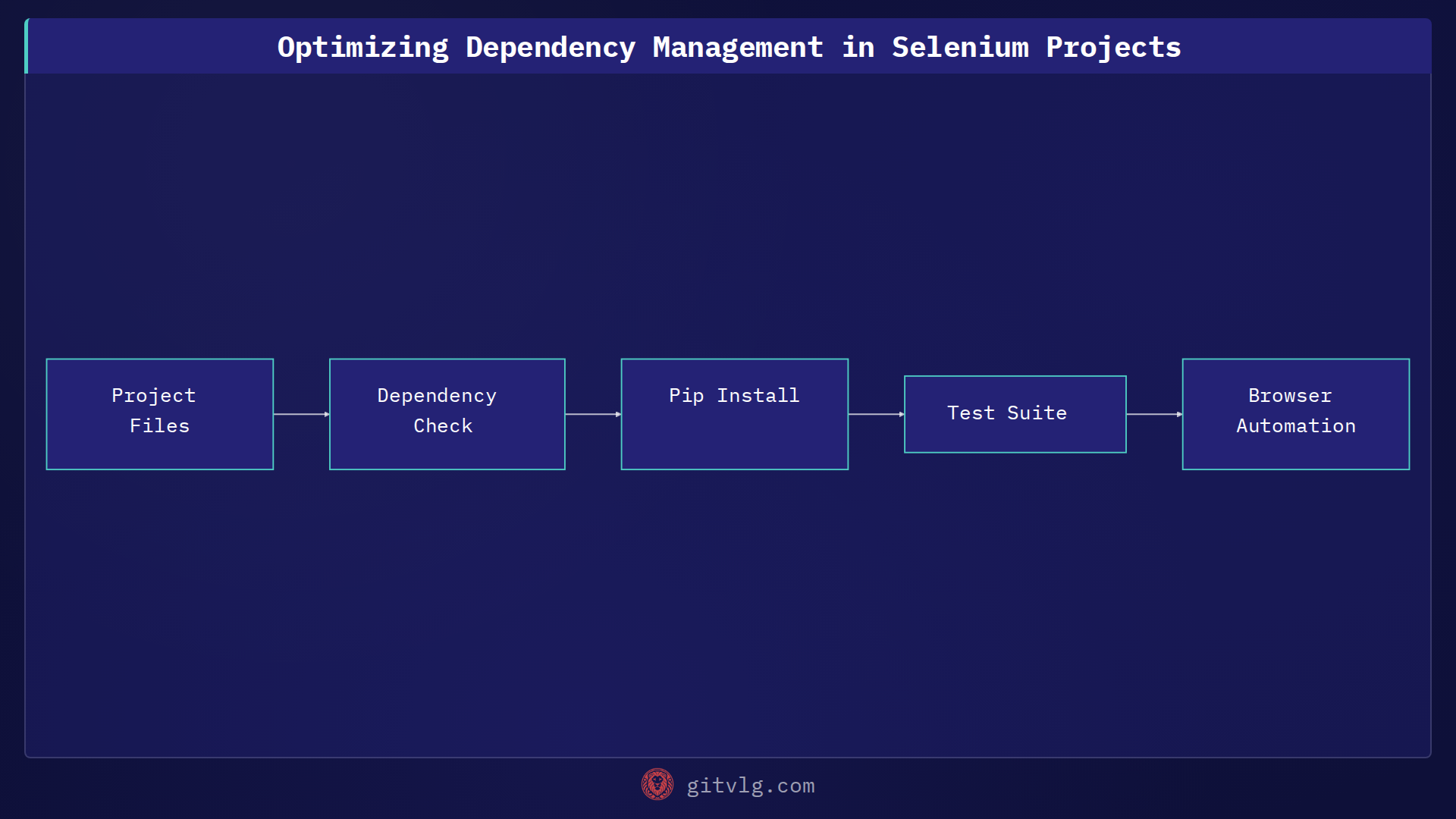This screenshot has height=819, width=1456.
Task: Click the gitvlg lion logo icon
Action: [x=657, y=785]
